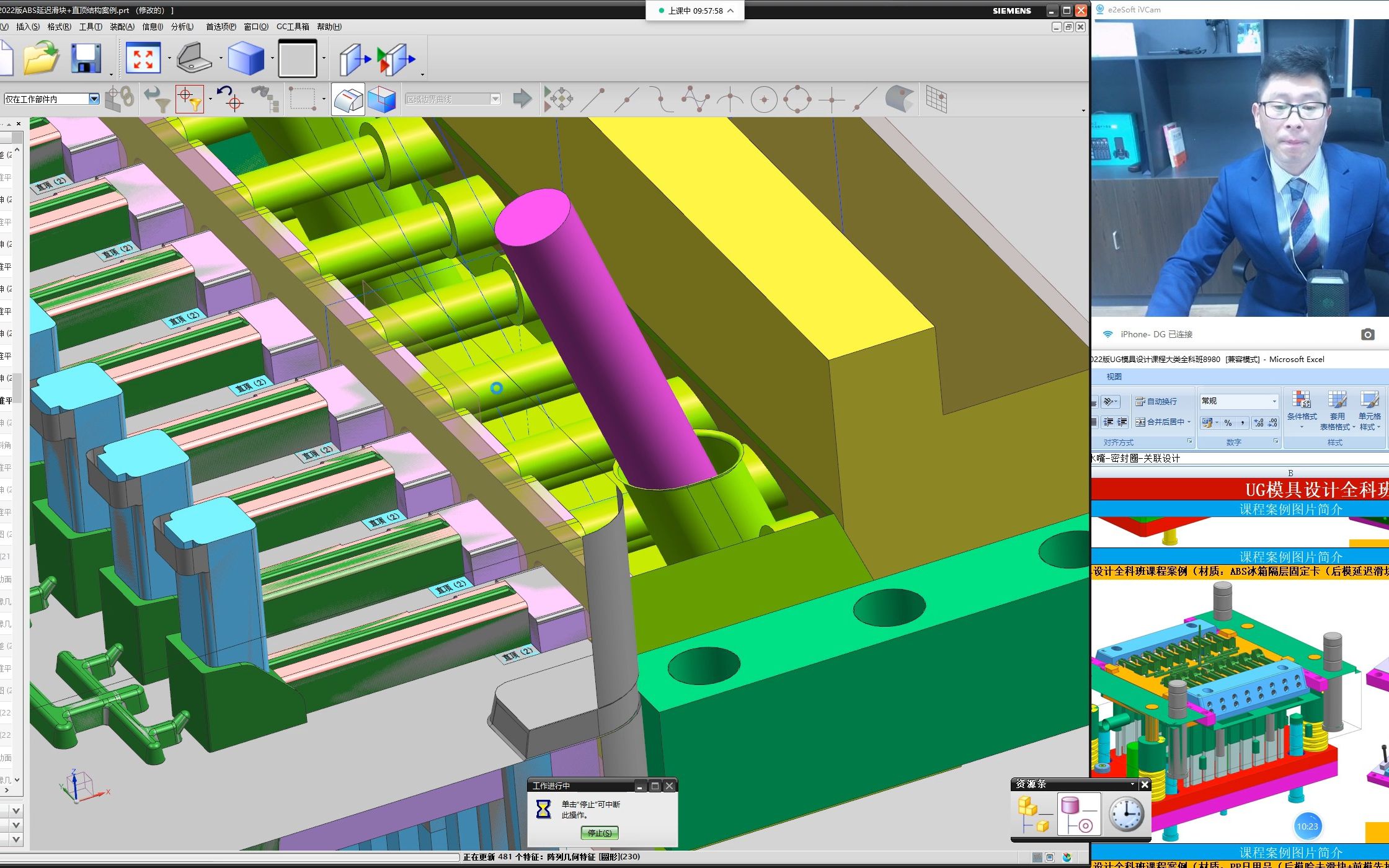Open the GC工具箱 menu
This screenshot has height=868, width=1389.
coord(292,27)
